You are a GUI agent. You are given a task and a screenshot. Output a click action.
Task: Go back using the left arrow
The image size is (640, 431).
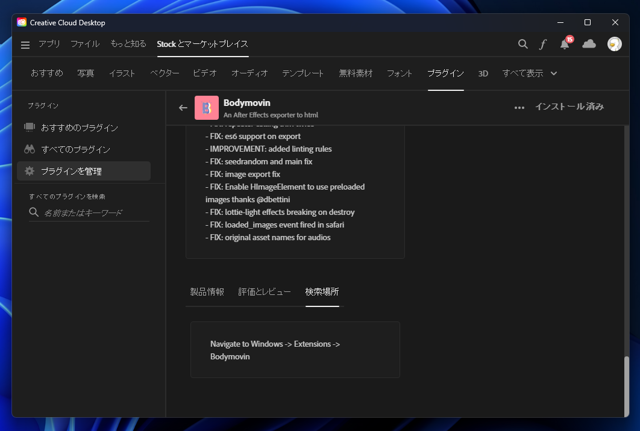tap(183, 108)
